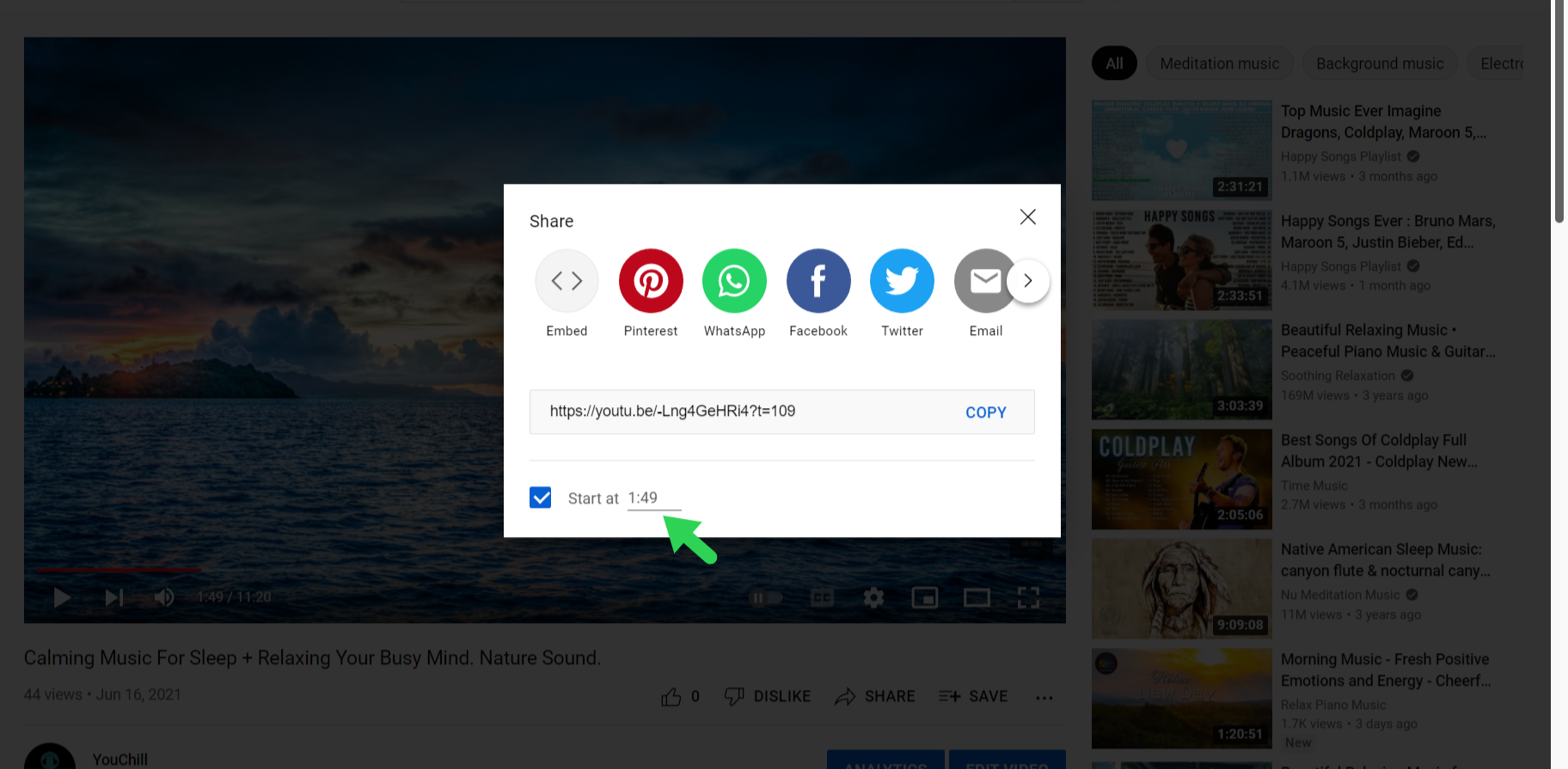
Task: Mute the video volume
Action: (164, 597)
